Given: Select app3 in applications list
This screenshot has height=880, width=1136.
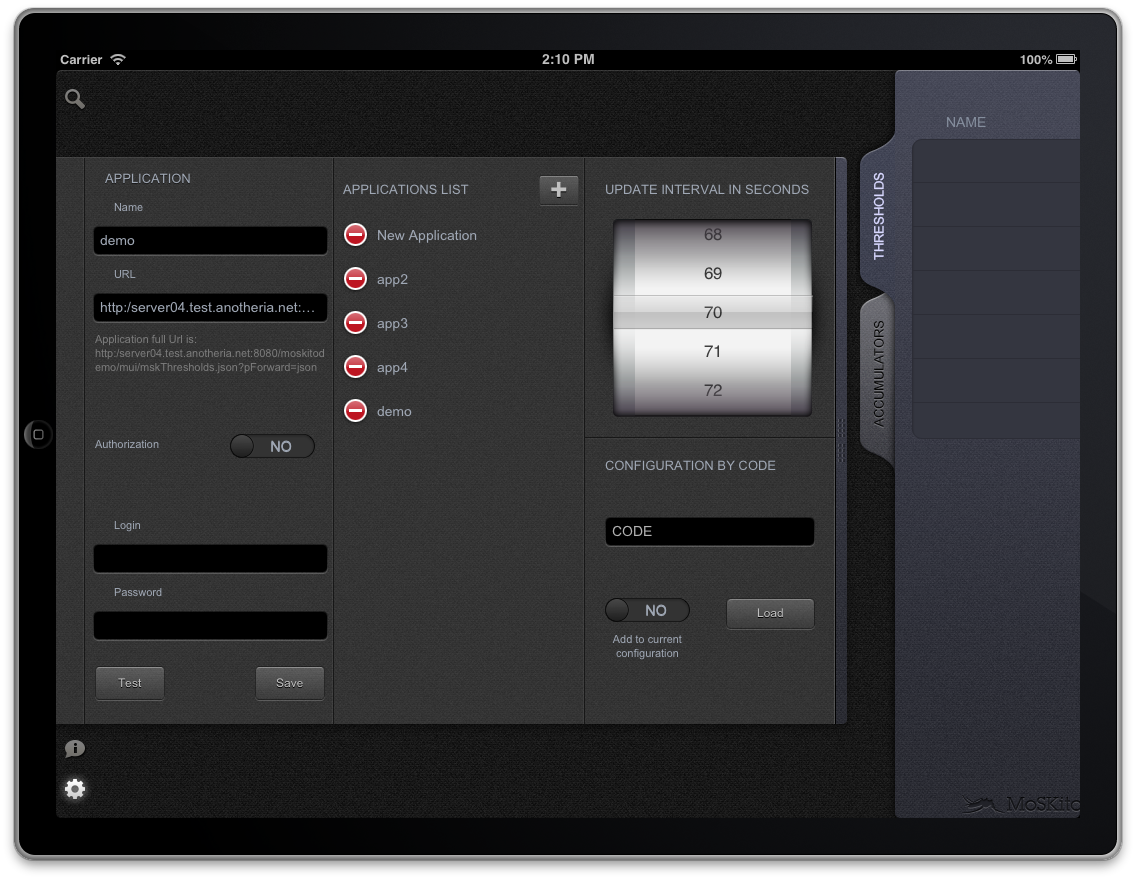Looking at the screenshot, I should (392, 324).
